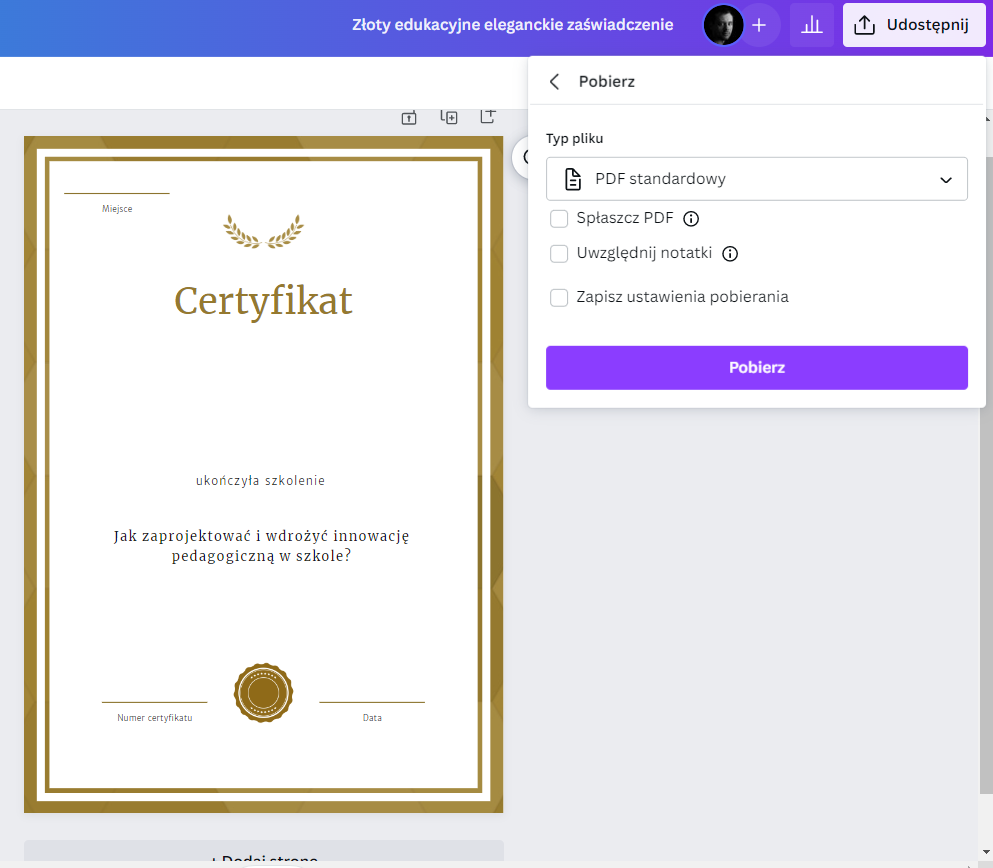Duplicate the page using the duplicate icon

pyautogui.click(x=448, y=117)
